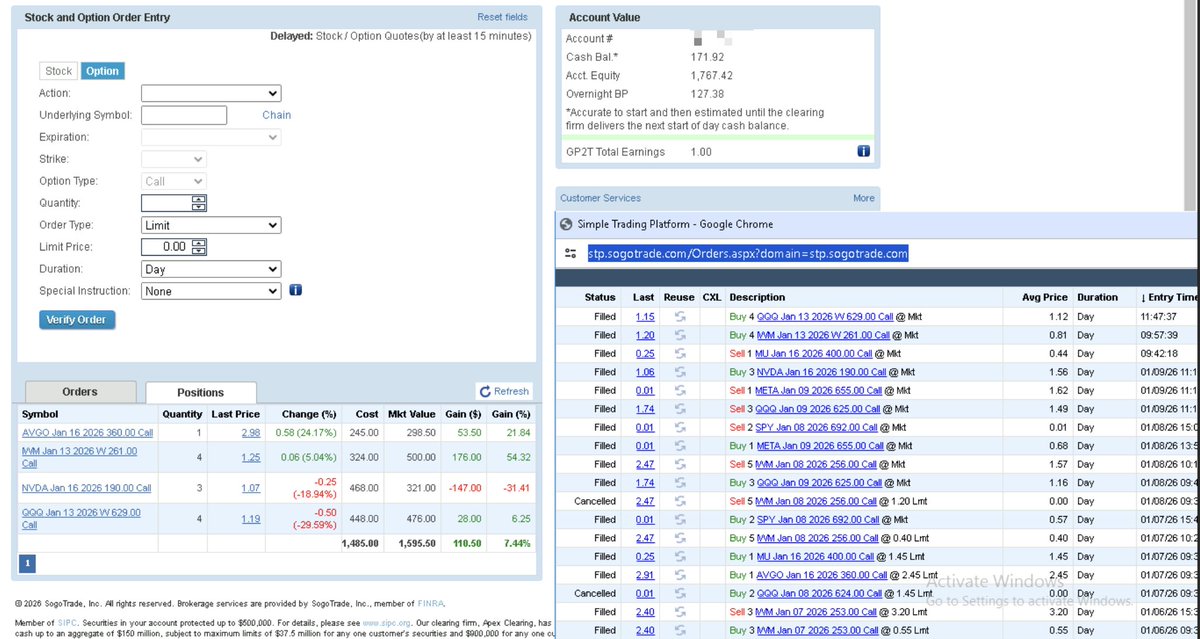
Task: Open the IWM Jan 13 2026 W 261.00 Call position
Action: [80, 457]
